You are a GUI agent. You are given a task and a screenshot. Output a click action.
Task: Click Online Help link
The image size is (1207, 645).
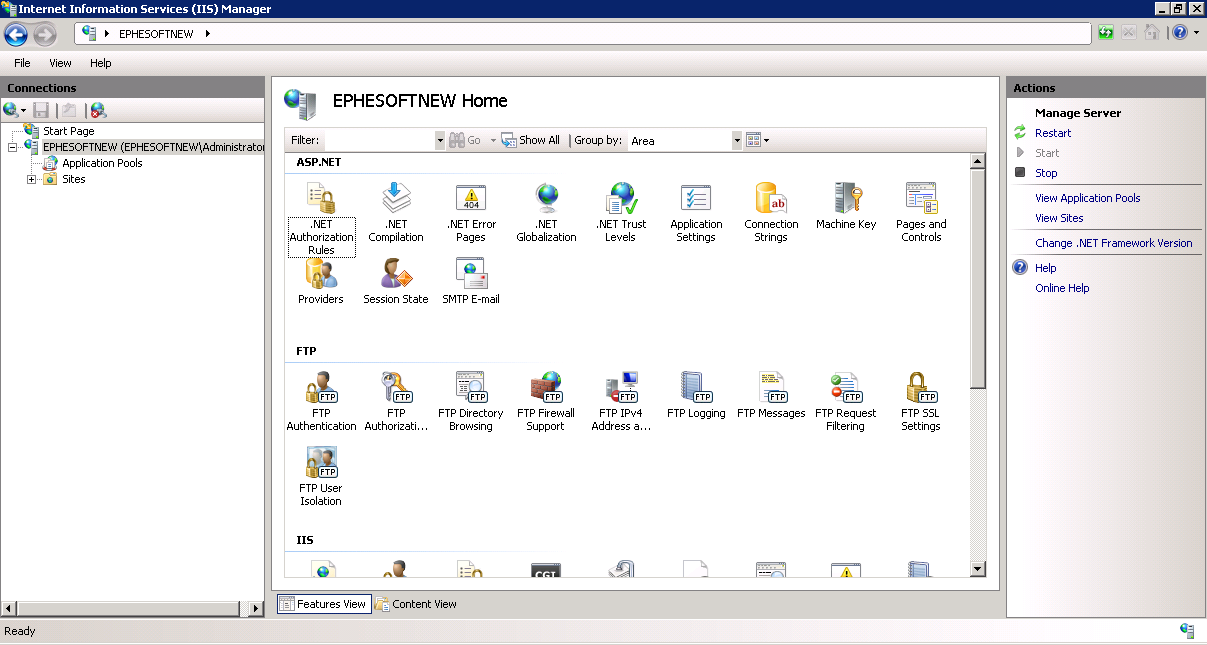[x=1062, y=288]
